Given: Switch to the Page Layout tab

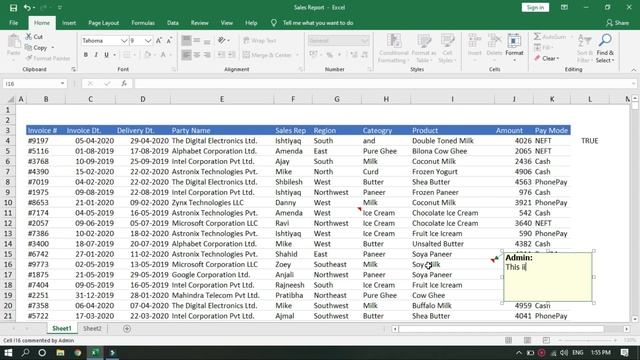Looking at the screenshot, I should click(x=103, y=23).
